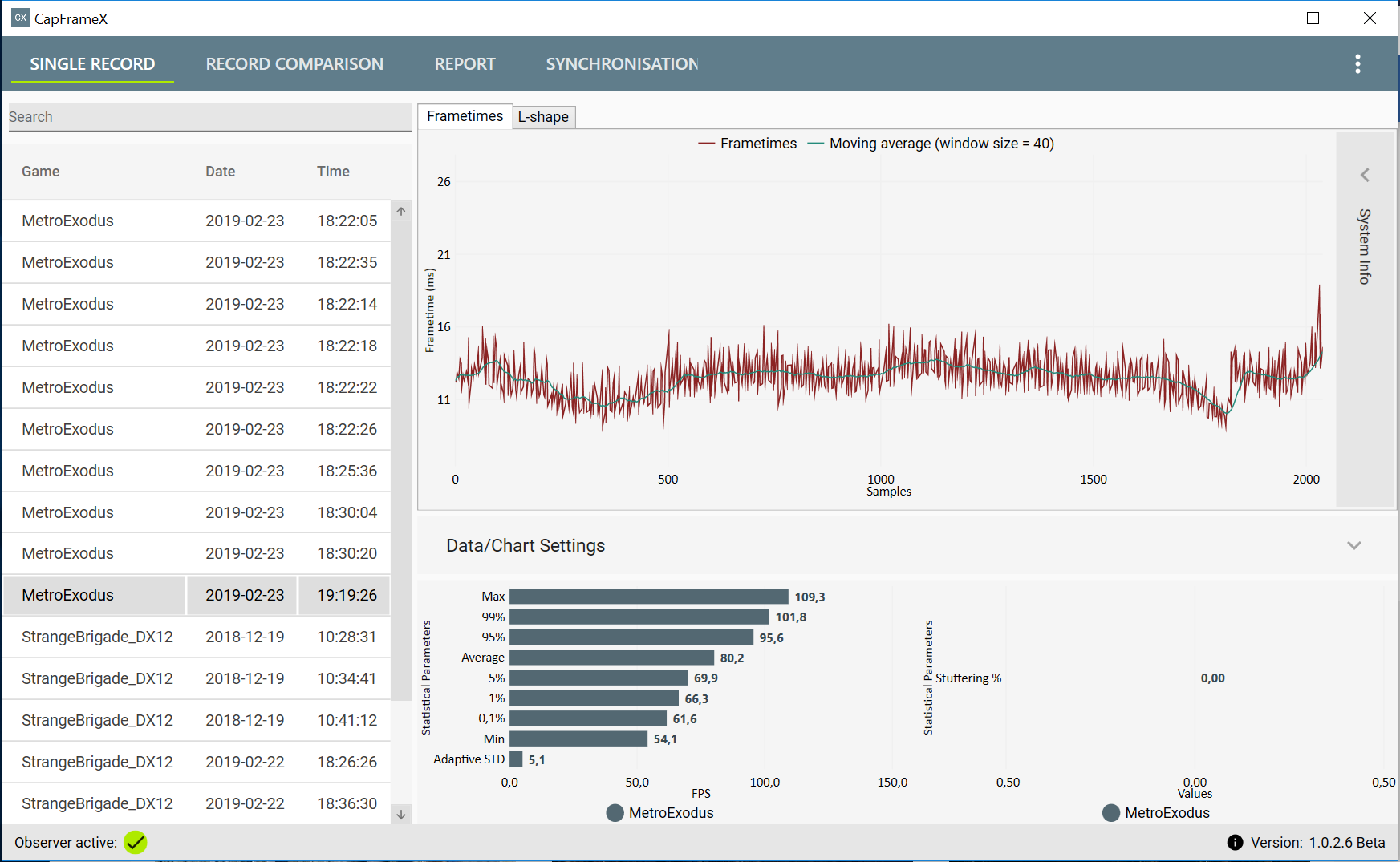The width and height of the screenshot is (1400, 862).
Task: Open the Synchronisation tab
Action: pos(622,64)
